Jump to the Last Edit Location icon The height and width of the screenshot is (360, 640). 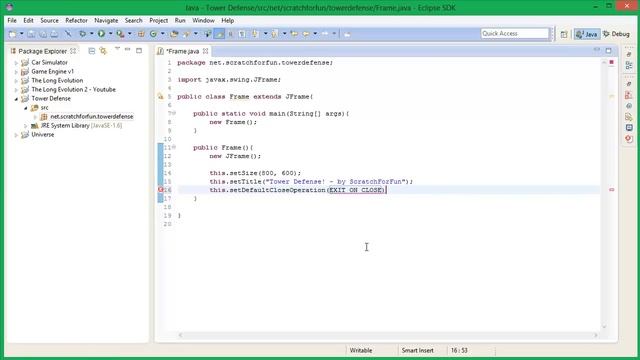click(294, 34)
